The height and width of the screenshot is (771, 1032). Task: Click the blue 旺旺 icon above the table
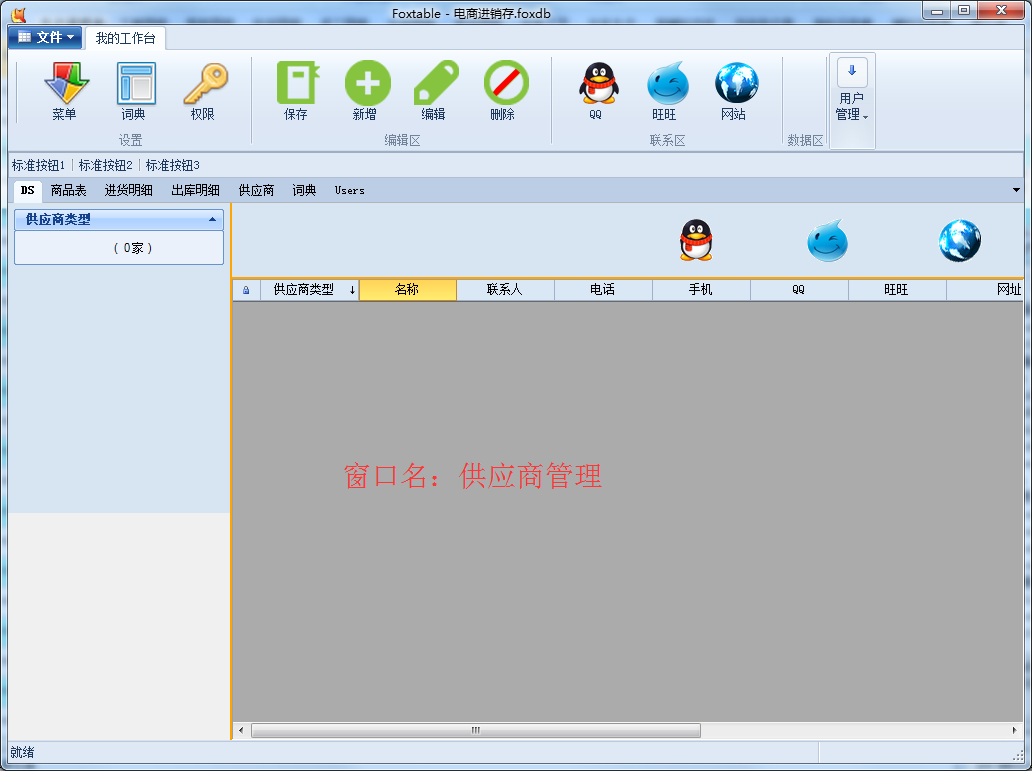pyautogui.click(x=827, y=240)
